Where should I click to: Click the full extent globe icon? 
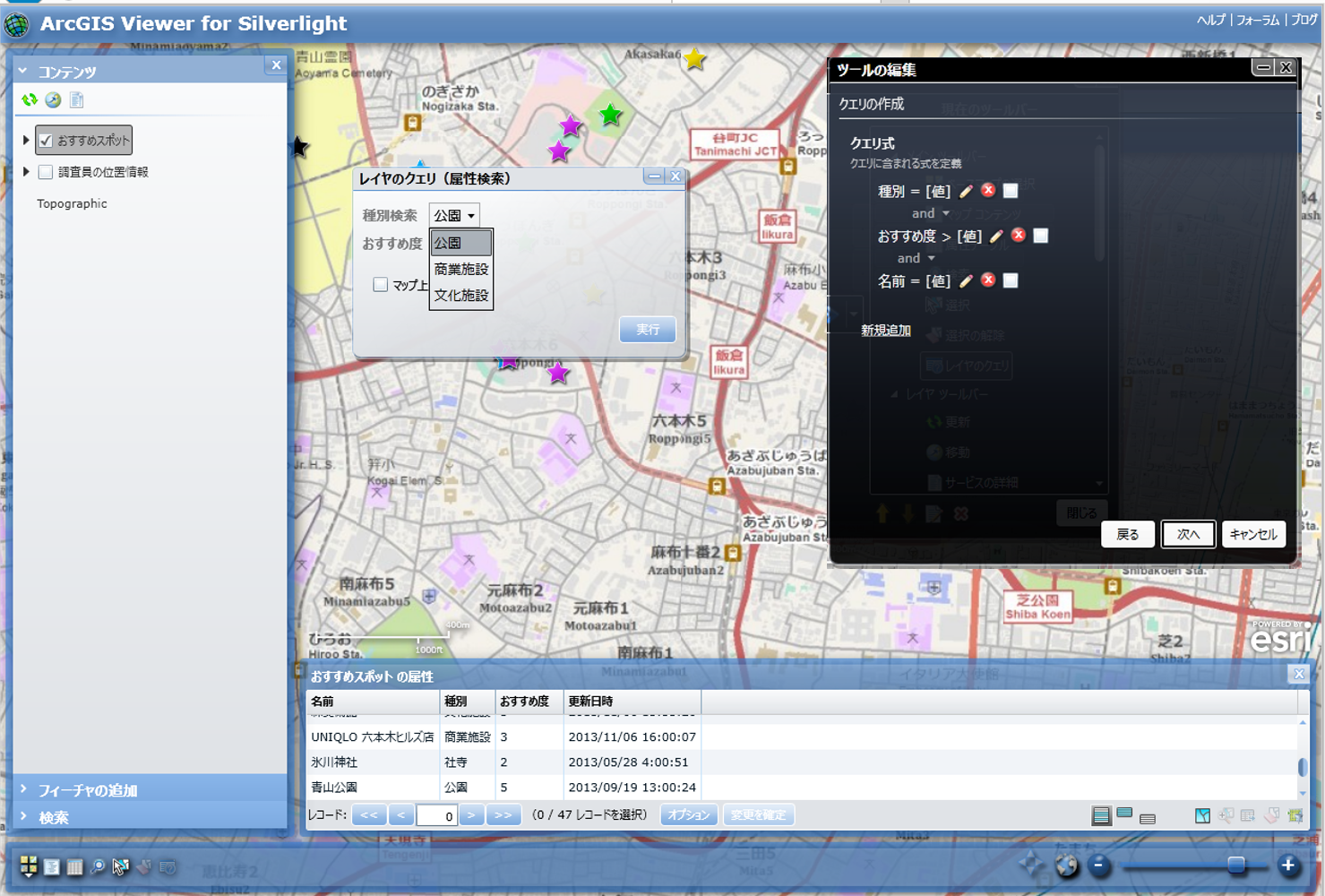point(1066,866)
